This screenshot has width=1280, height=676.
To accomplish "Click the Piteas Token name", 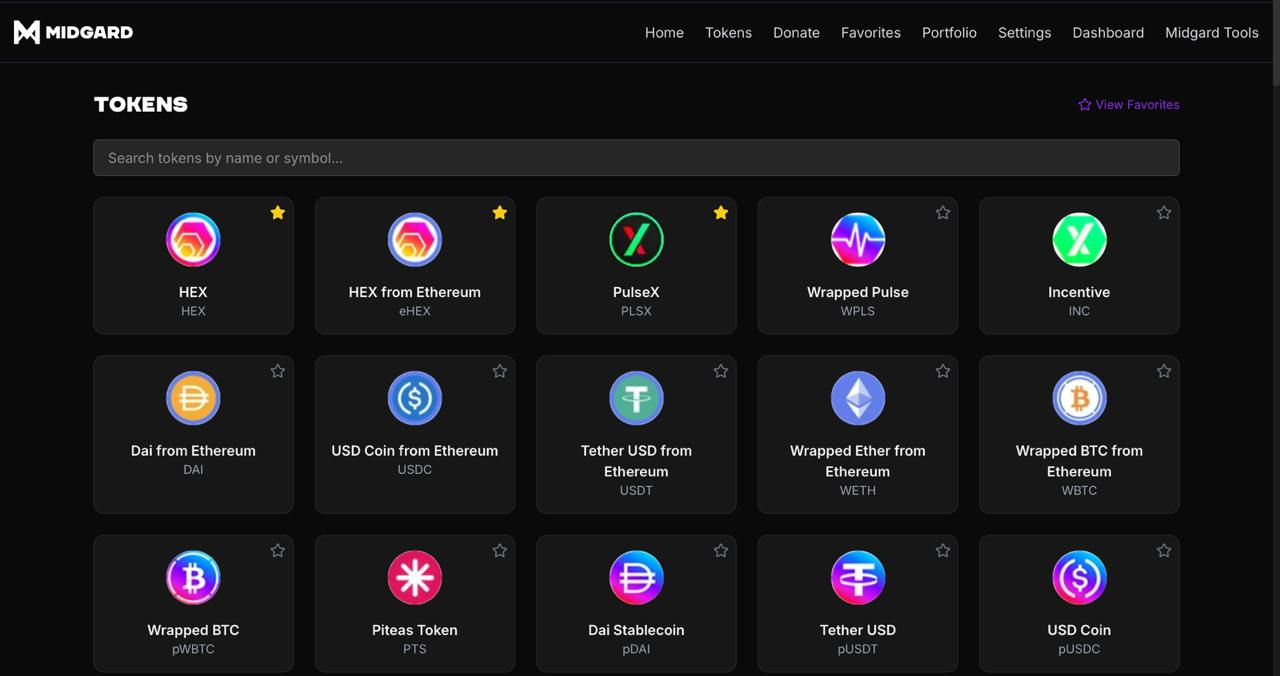I will click(x=415, y=630).
